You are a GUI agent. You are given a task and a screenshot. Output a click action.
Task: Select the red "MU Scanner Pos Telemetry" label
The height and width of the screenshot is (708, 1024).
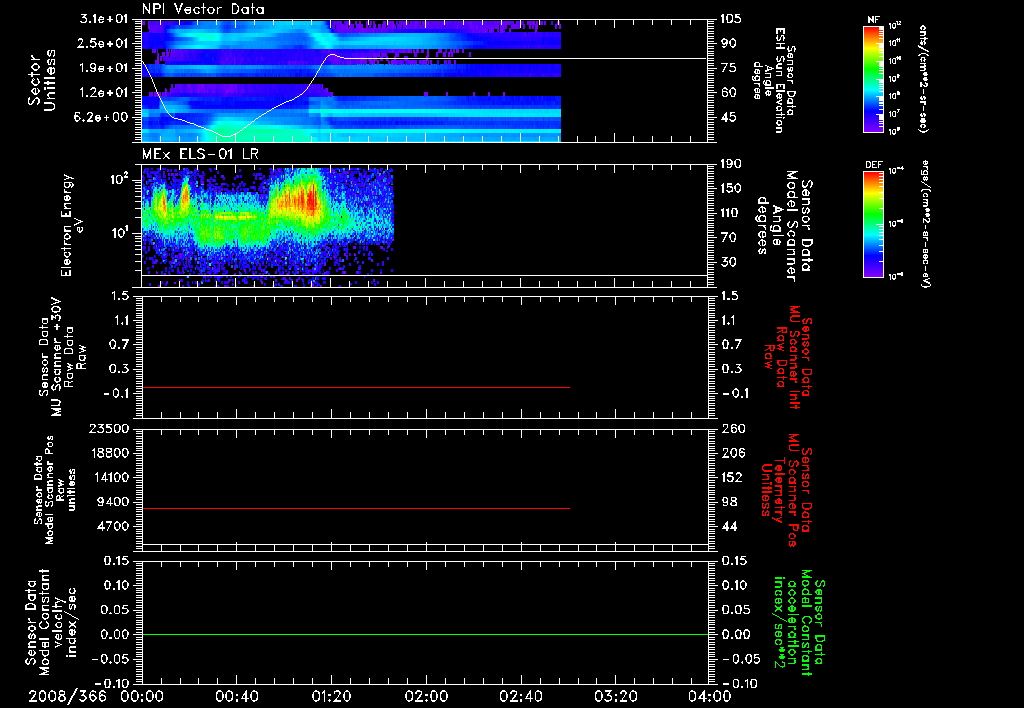coord(786,490)
